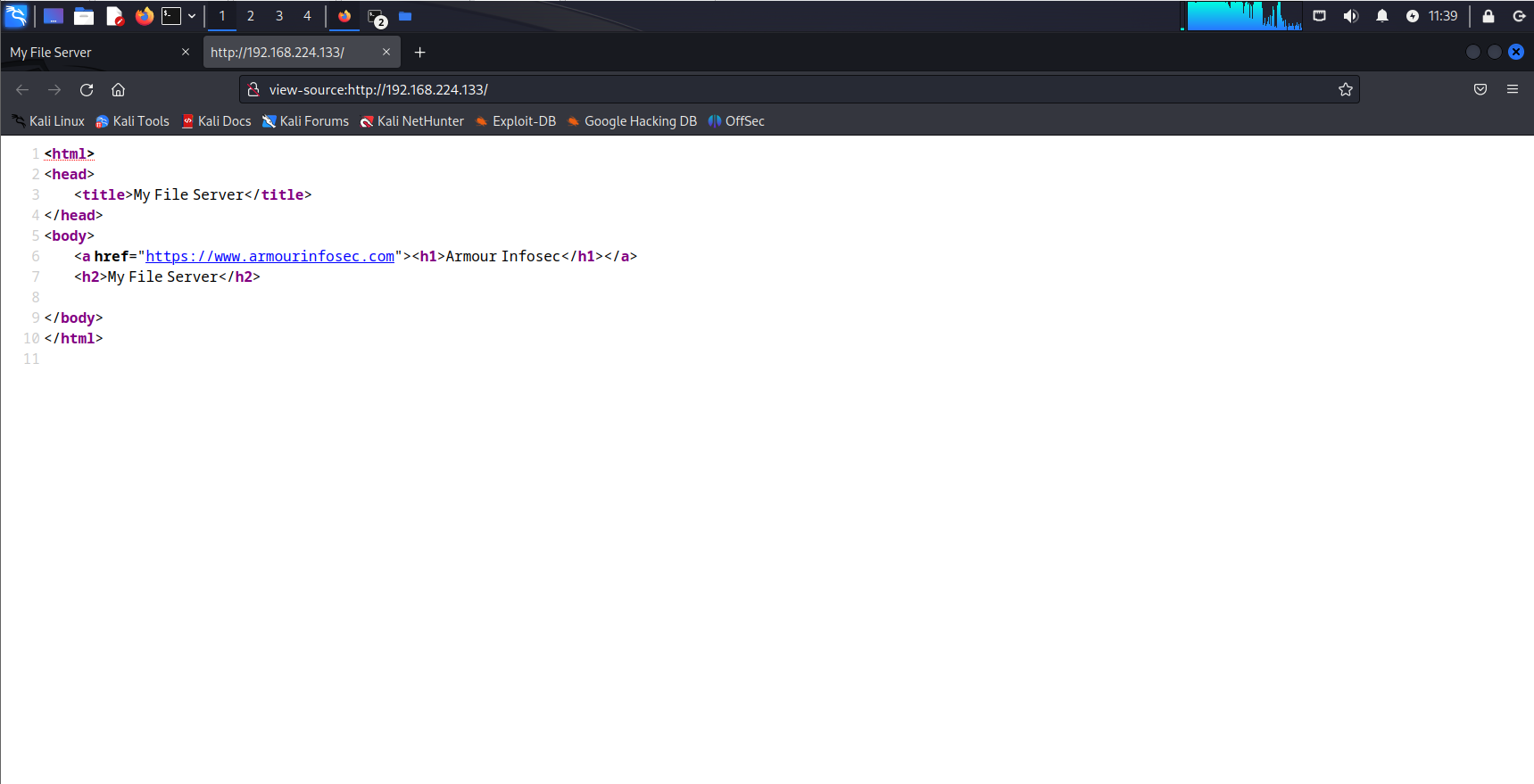Open the Kali Docs bookmark
Image resolution: width=1534 pixels, height=784 pixels.
pos(216,121)
